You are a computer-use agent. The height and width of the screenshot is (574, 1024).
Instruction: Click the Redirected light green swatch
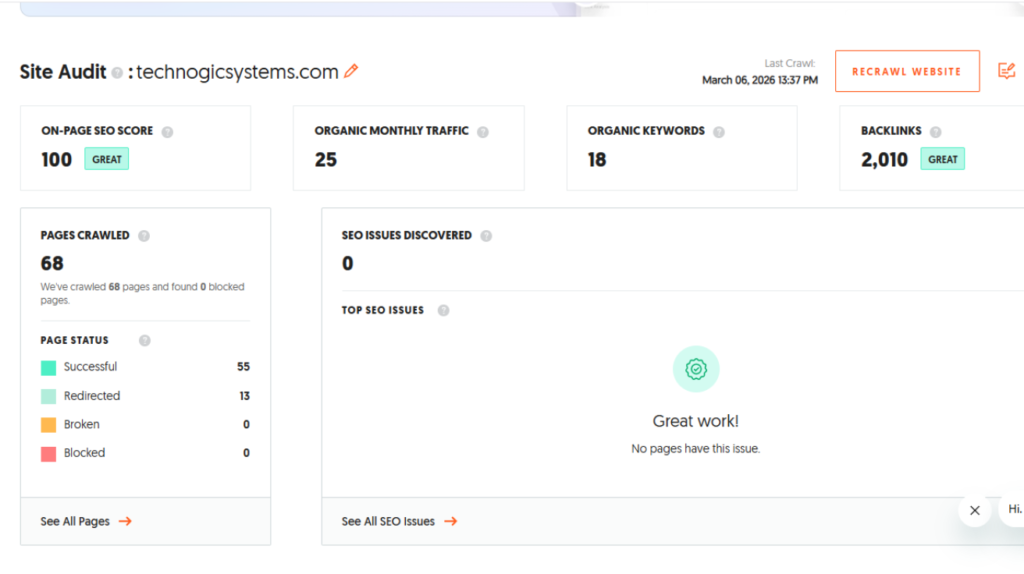(x=48, y=396)
